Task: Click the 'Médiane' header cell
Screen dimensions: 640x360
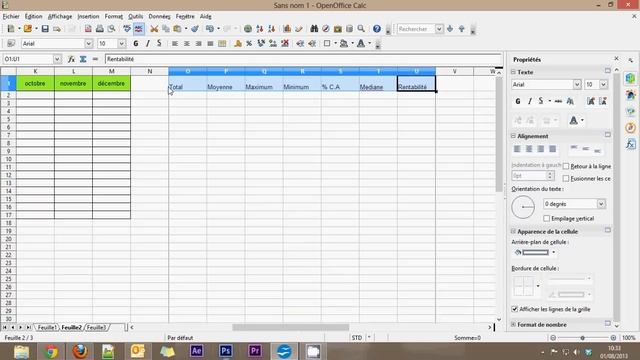Action: [x=378, y=84]
